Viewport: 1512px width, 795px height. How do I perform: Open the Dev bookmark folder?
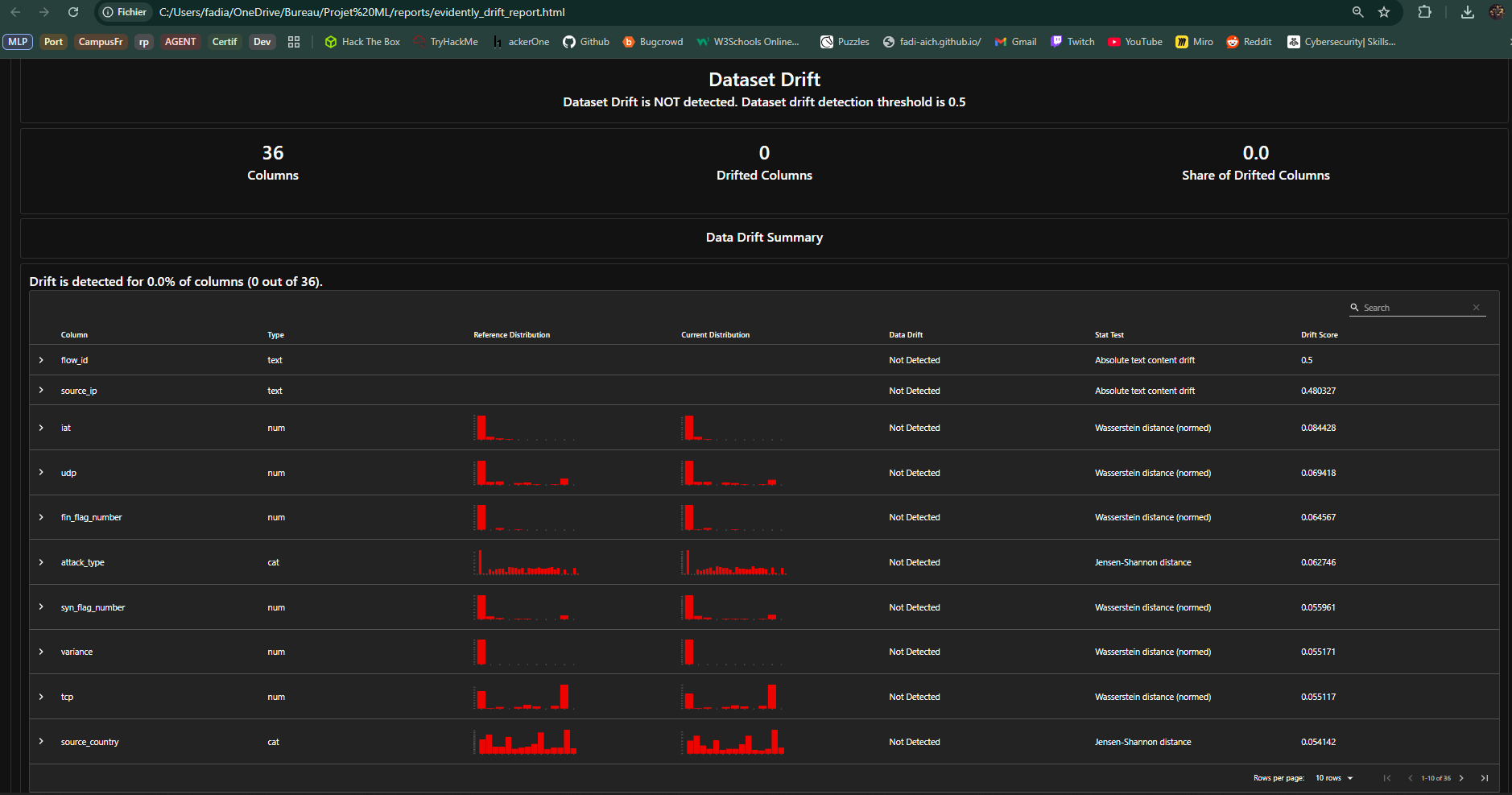pyautogui.click(x=262, y=42)
